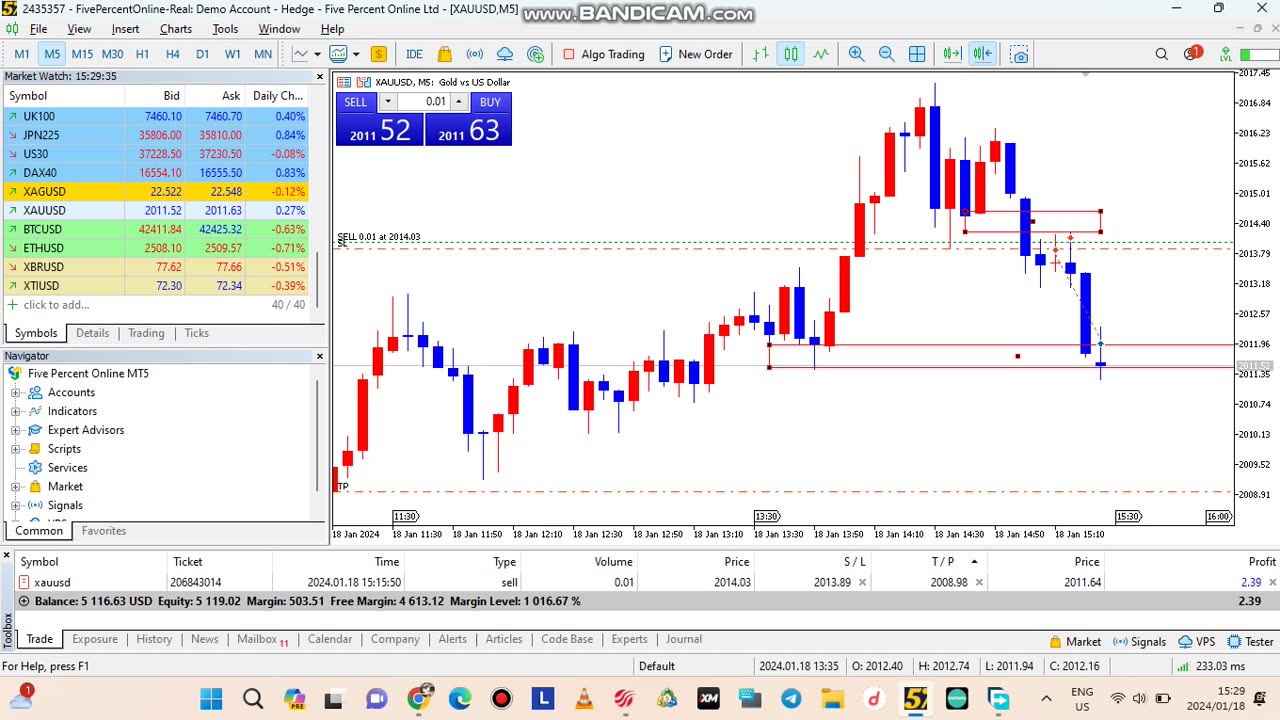Close the Navigator panel
This screenshot has height=720, width=1280.
320,356
